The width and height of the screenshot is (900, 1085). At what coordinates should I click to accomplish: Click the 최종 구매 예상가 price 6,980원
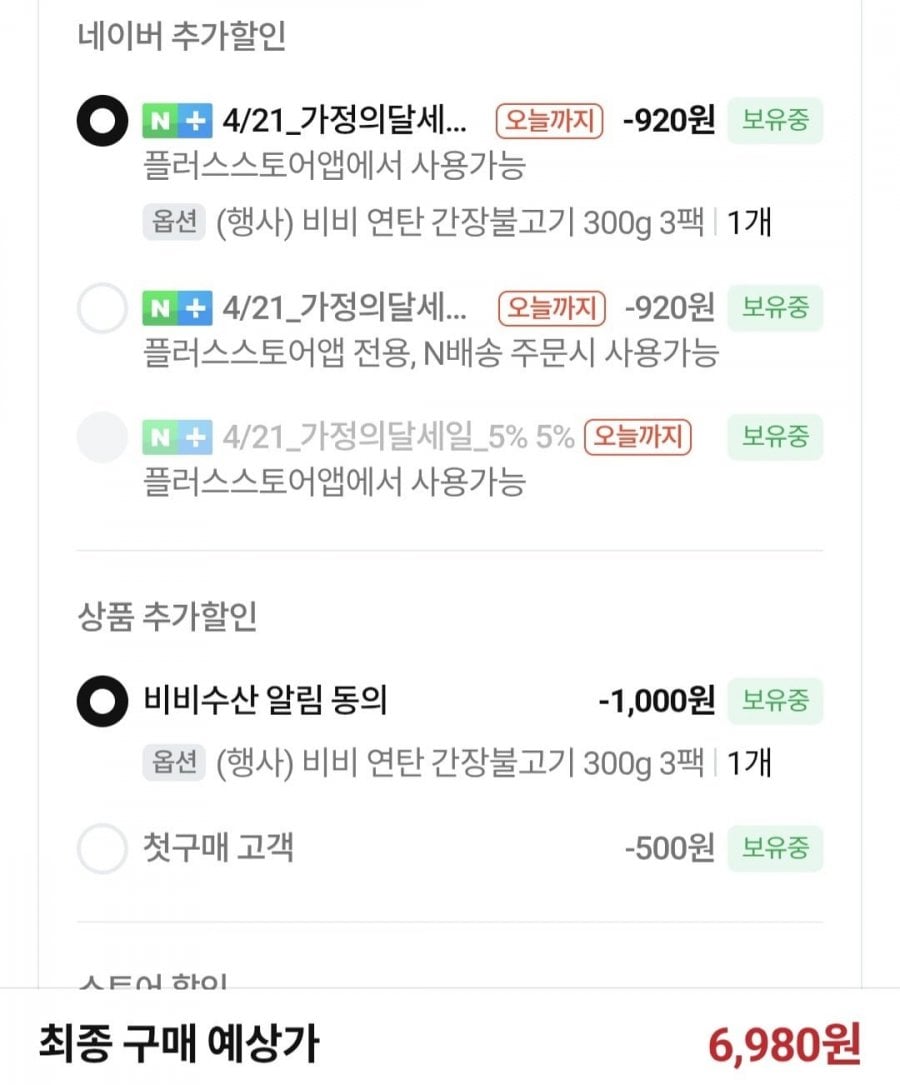point(784,1044)
